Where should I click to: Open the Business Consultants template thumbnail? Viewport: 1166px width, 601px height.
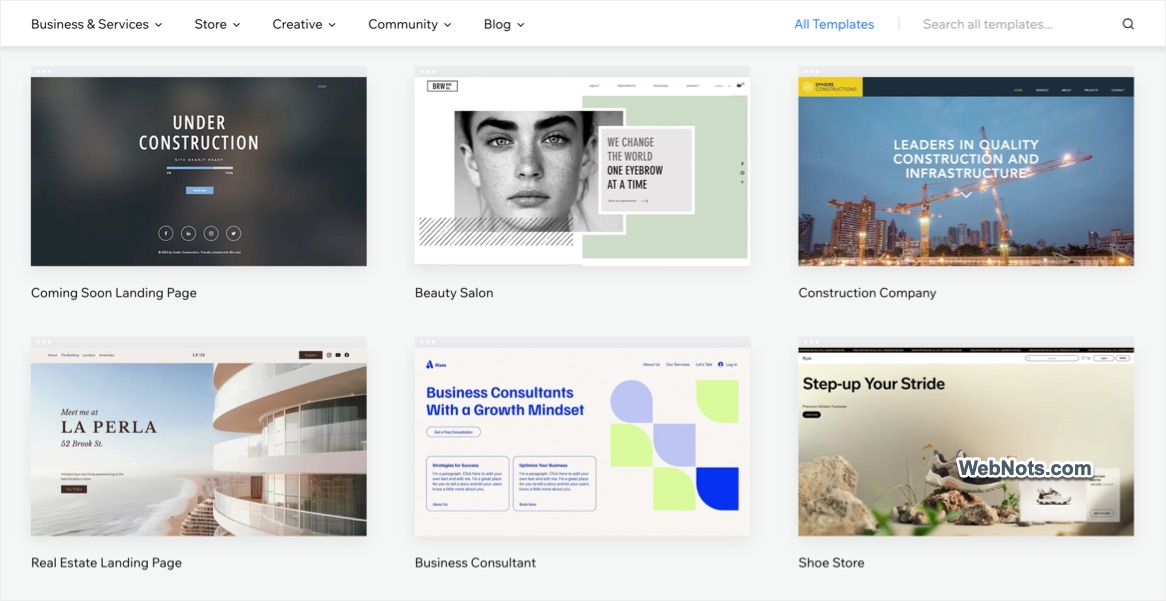(582, 441)
